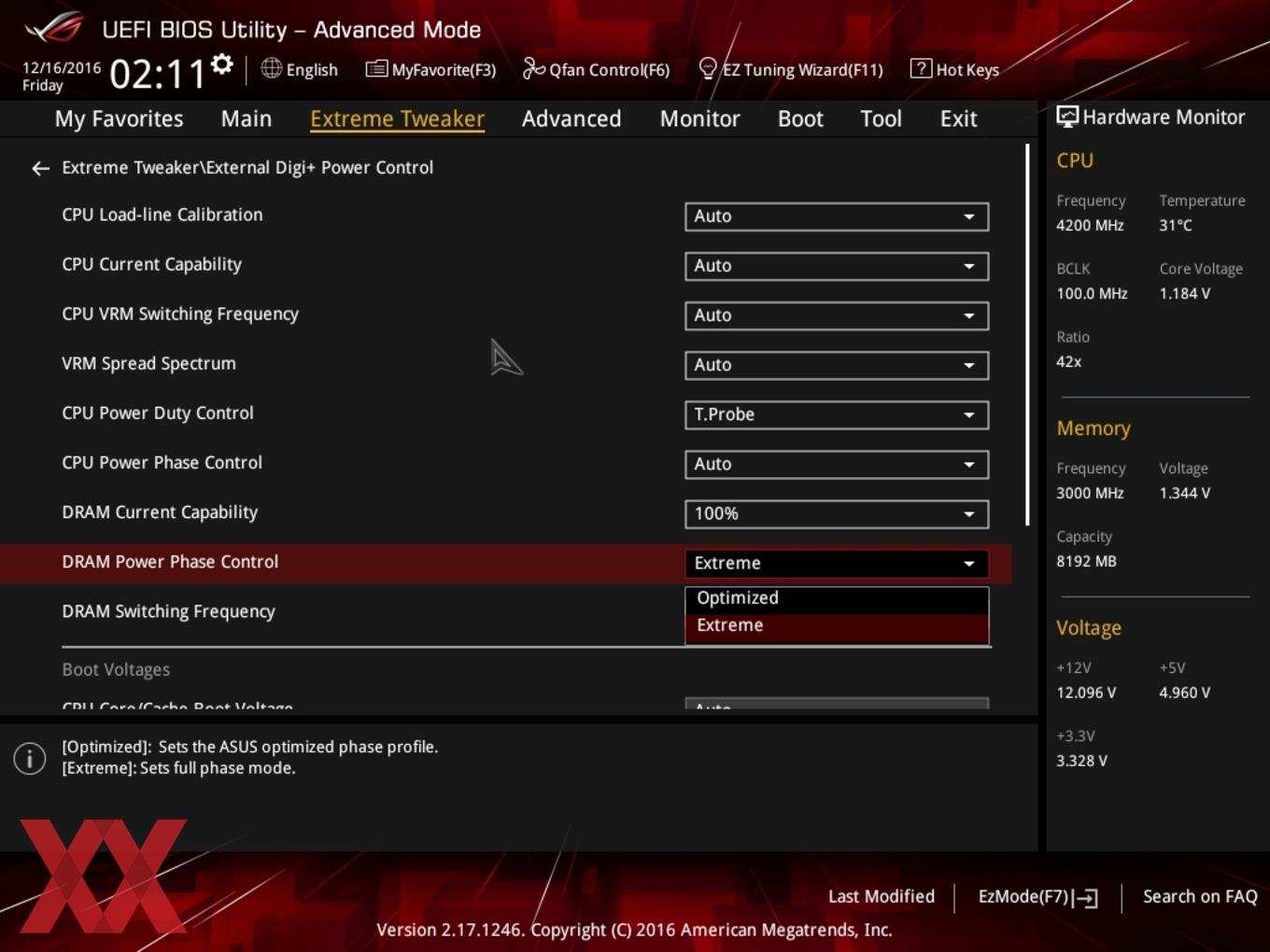Click the EZ Tuning Wizard lightbulb icon
This screenshot has width=1270, height=952.
tap(708, 68)
